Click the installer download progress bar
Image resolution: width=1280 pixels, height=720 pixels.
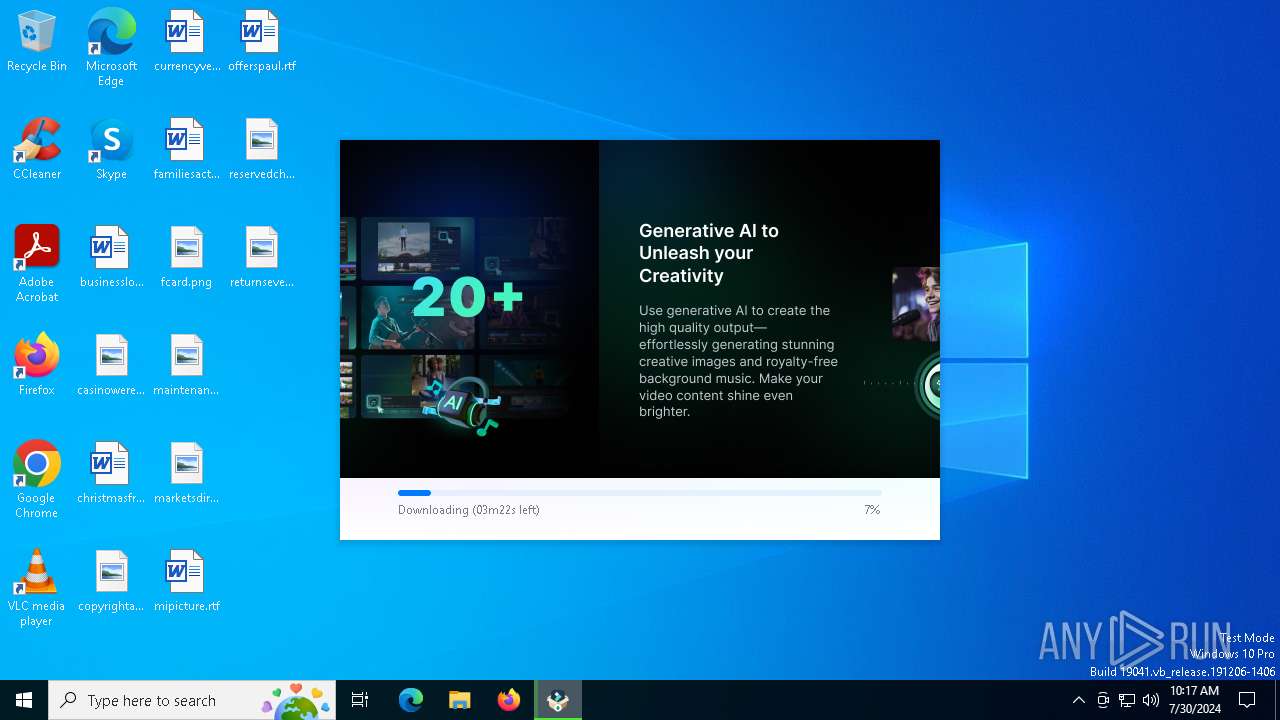pos(640,493)
